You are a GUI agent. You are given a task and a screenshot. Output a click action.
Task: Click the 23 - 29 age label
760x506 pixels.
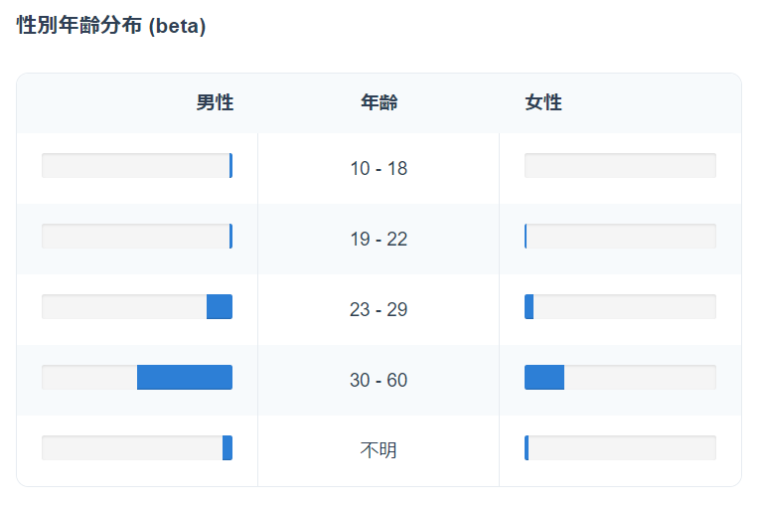click(379, 309)
